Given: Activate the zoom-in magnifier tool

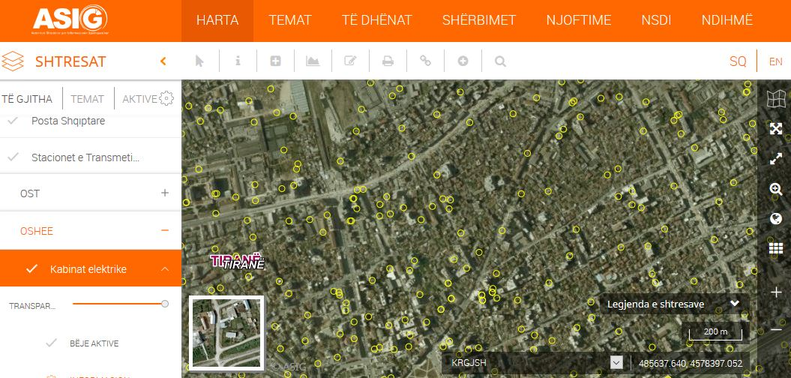Looking at the screenshot, I should click(776, 189).
